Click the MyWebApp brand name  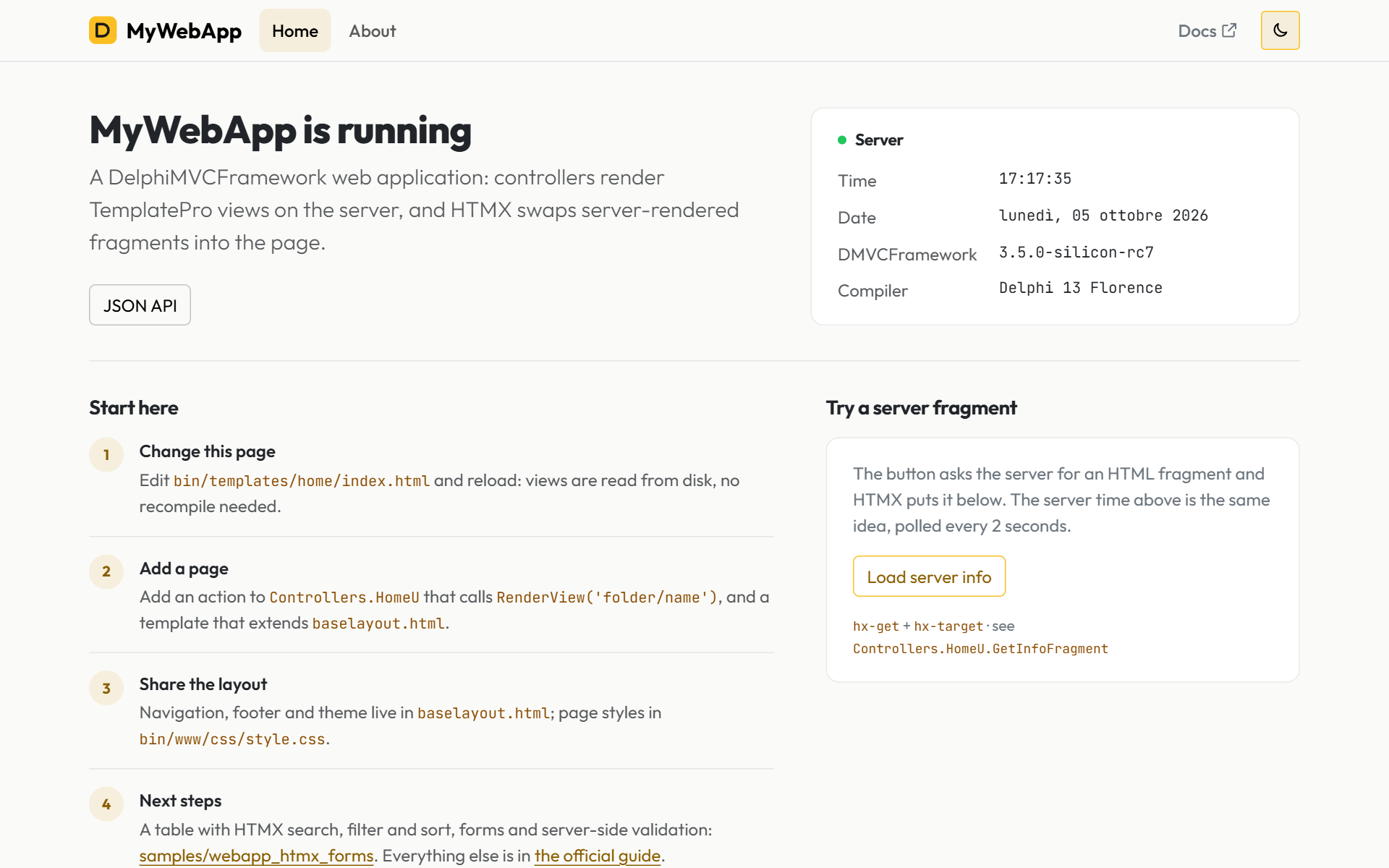(184, 30)
